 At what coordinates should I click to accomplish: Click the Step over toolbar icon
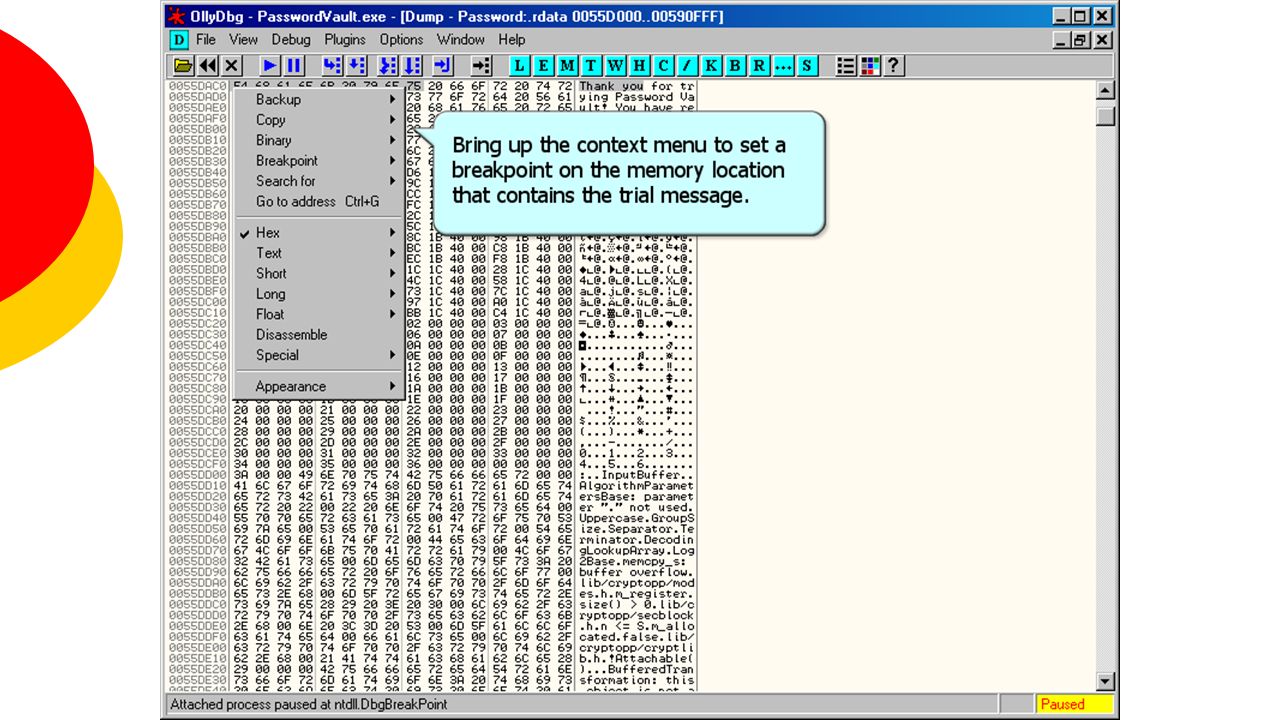tap(357, 66)
